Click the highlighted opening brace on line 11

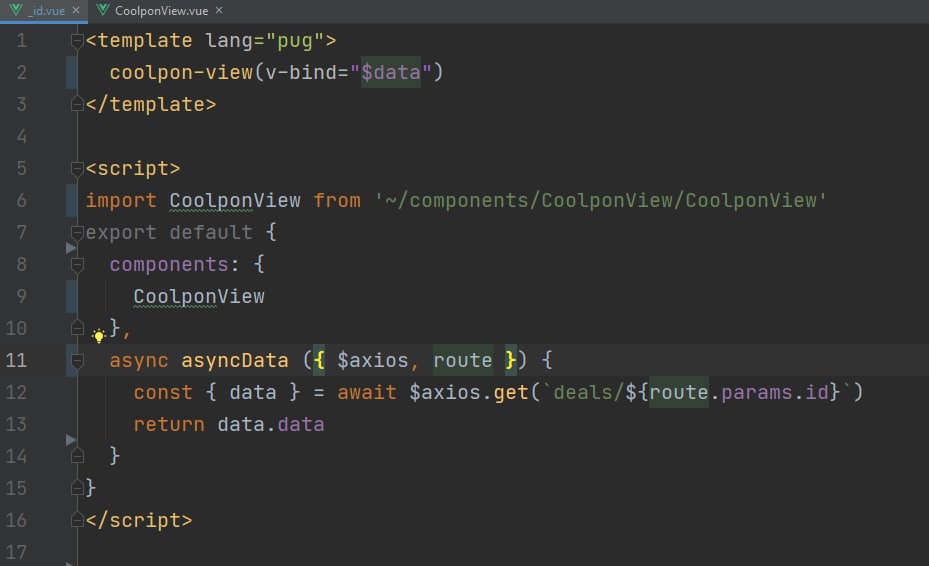tap(319, 360)
